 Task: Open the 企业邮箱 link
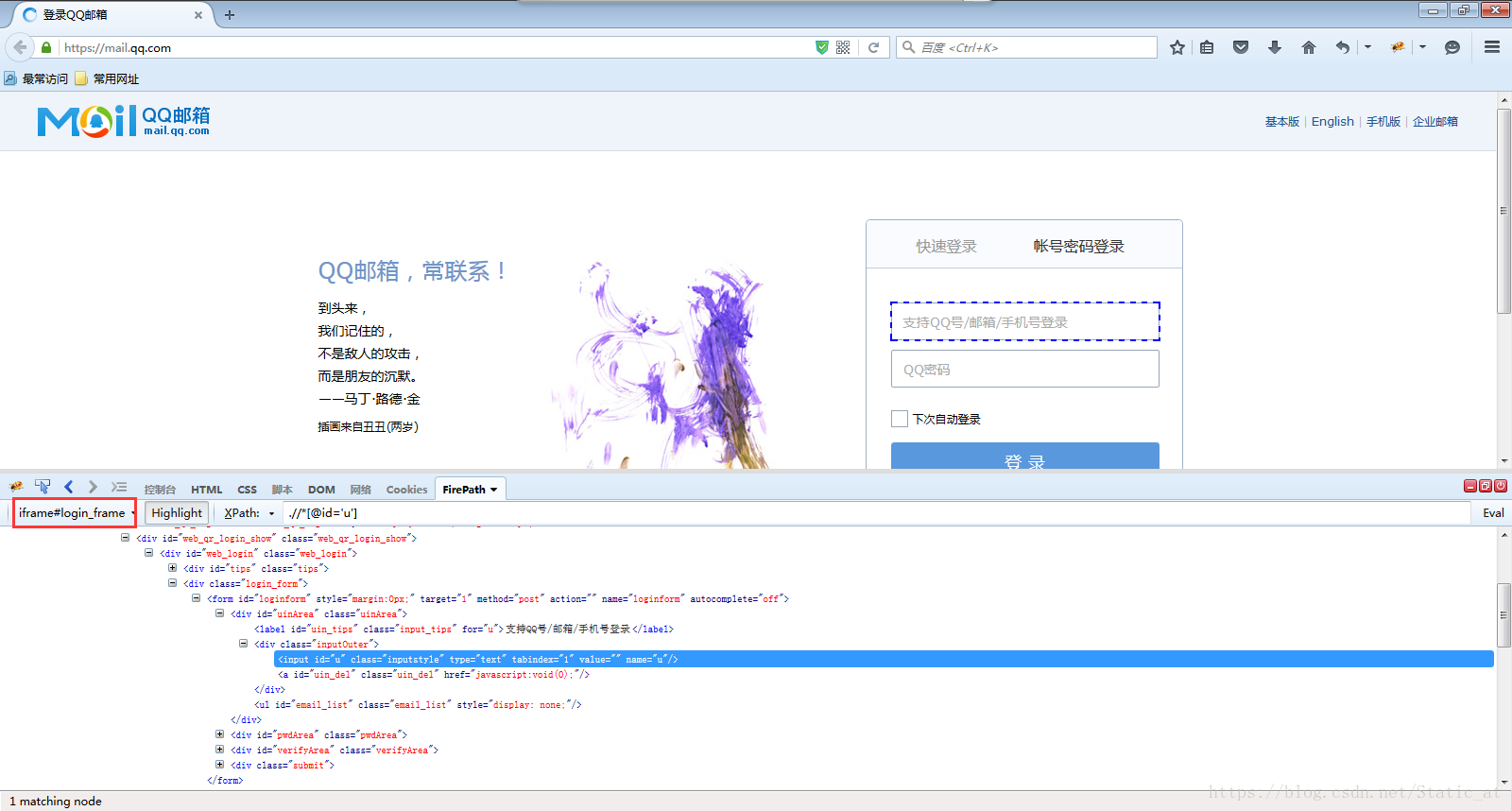1435,121
